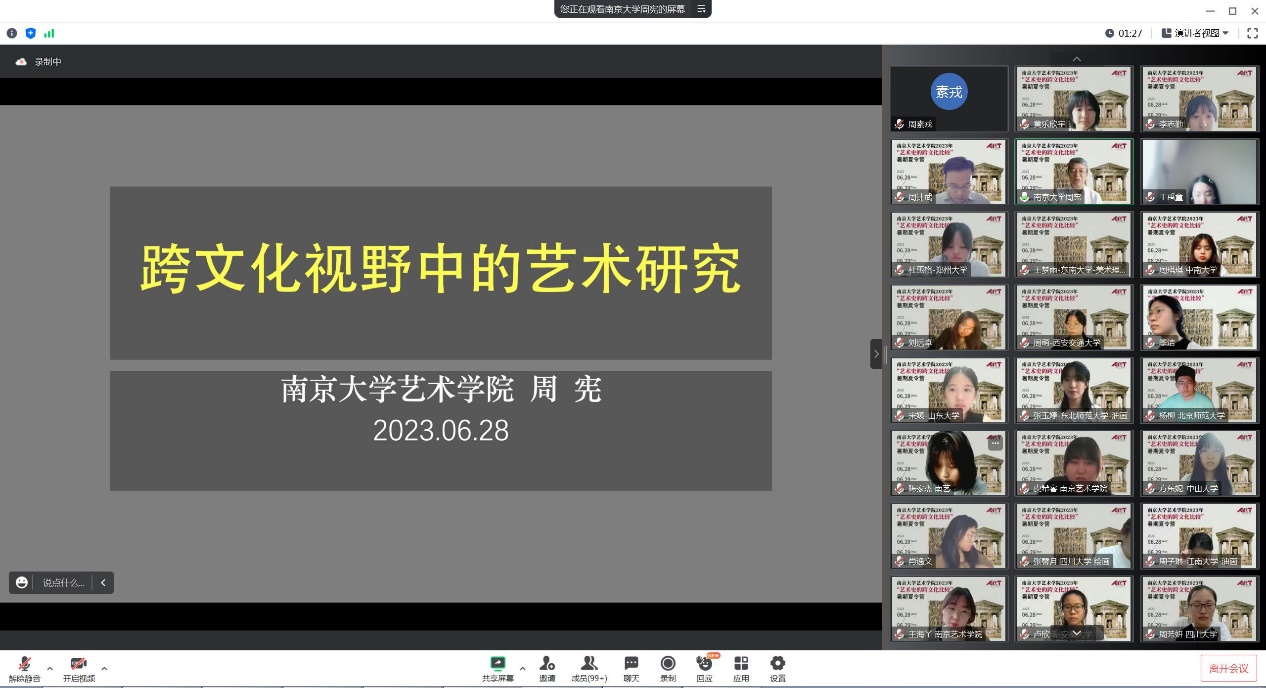Screen dimensions: 1266x688
Task: Enter fullscreen using top-right icon
Action: pyautogui.click(x=1252, y=33)
